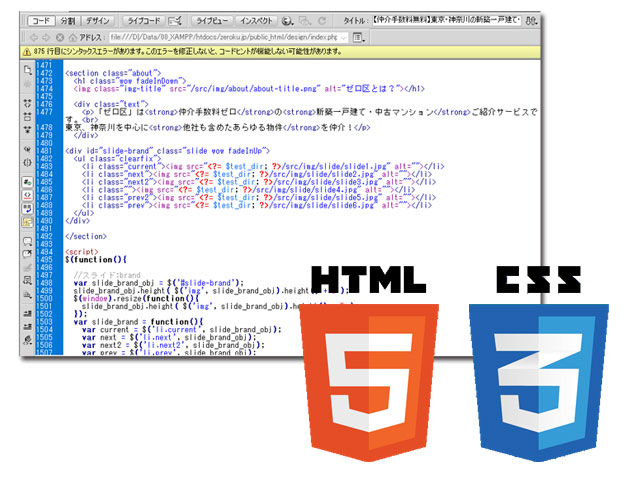Click the Collapse Selection icon
640x480 pixels.
coord(27,116)
